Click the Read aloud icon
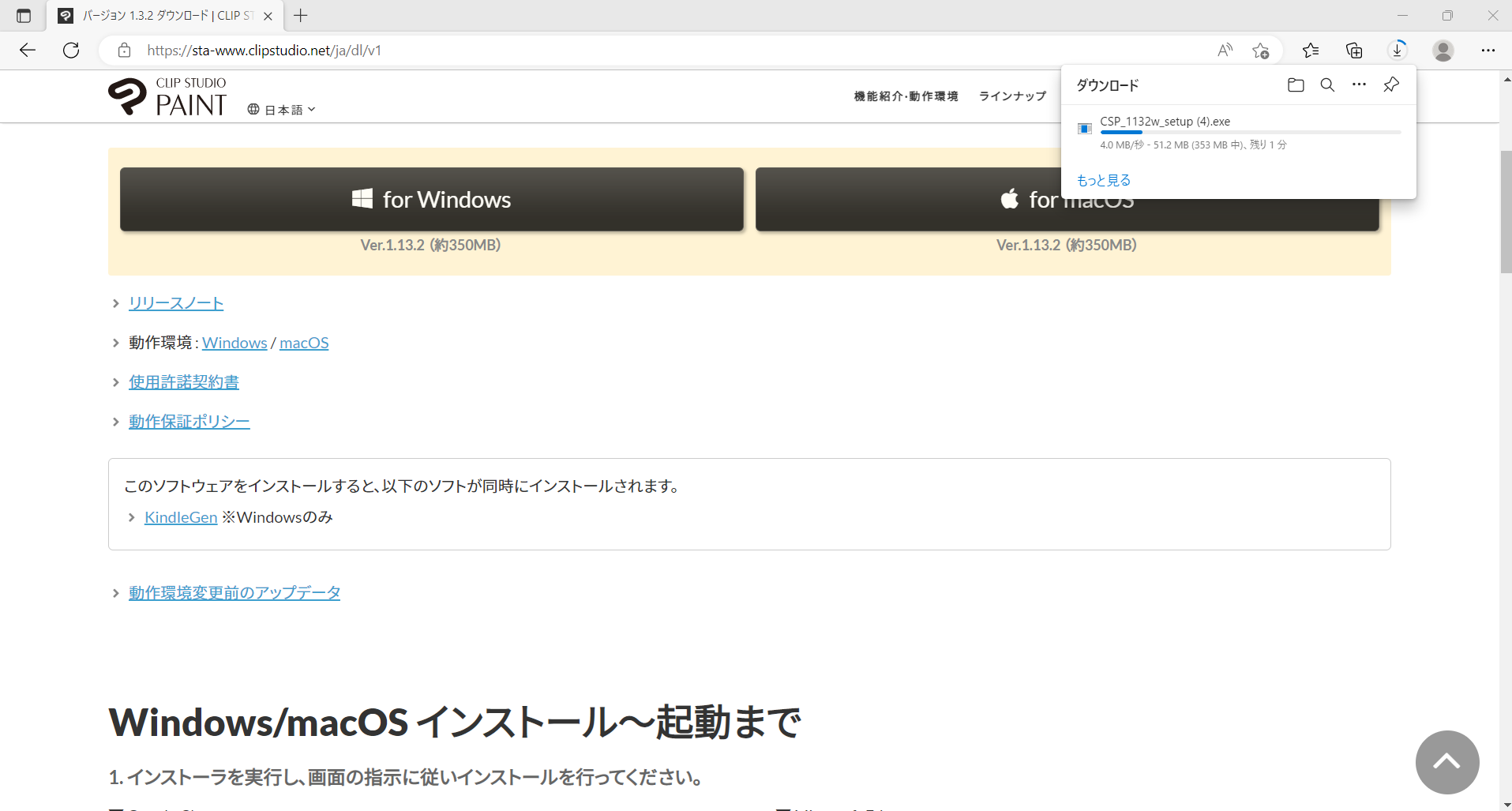This screenshot has height=811, width=1512. tap(1225, 51)
